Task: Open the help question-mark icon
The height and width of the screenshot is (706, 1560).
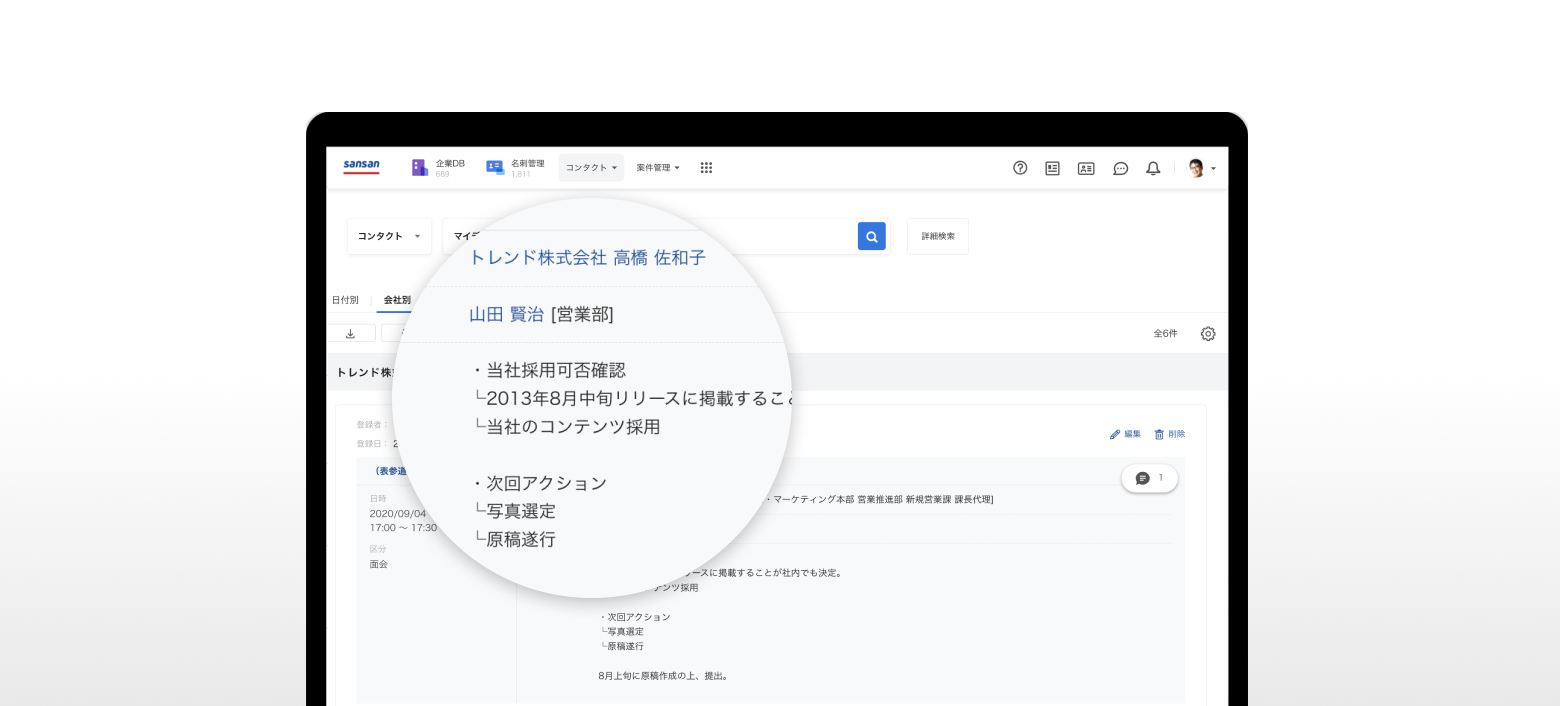Action: [x=1020, y=168]
